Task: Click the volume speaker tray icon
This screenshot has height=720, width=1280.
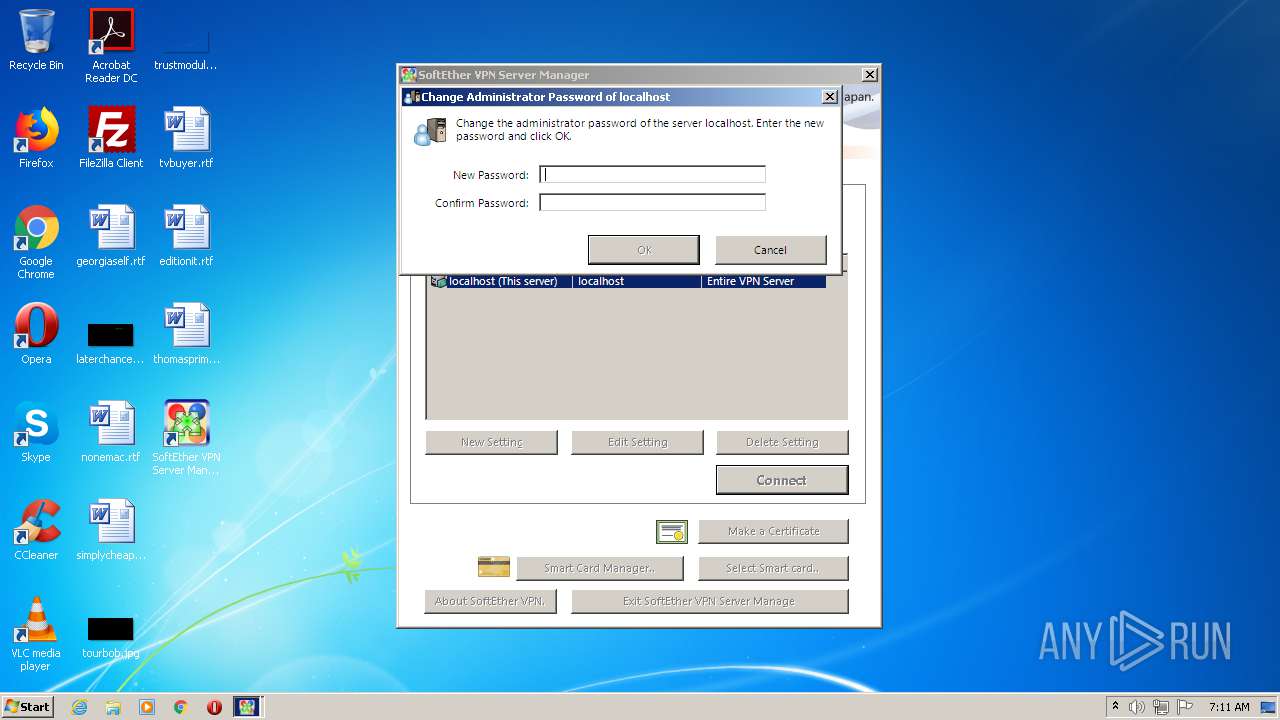Action: [x=1137, y=707]
